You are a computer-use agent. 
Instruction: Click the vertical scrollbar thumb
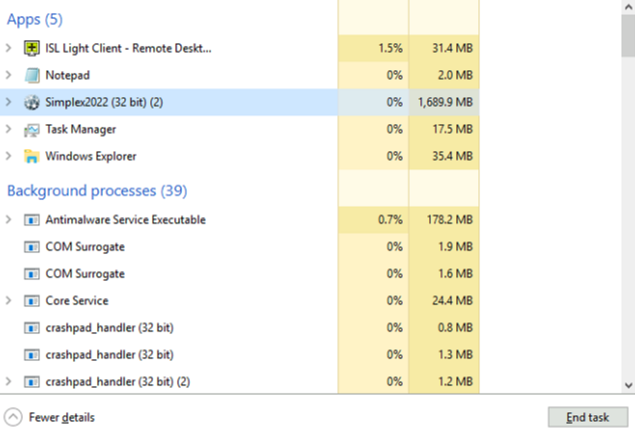[x=628, y=36]
